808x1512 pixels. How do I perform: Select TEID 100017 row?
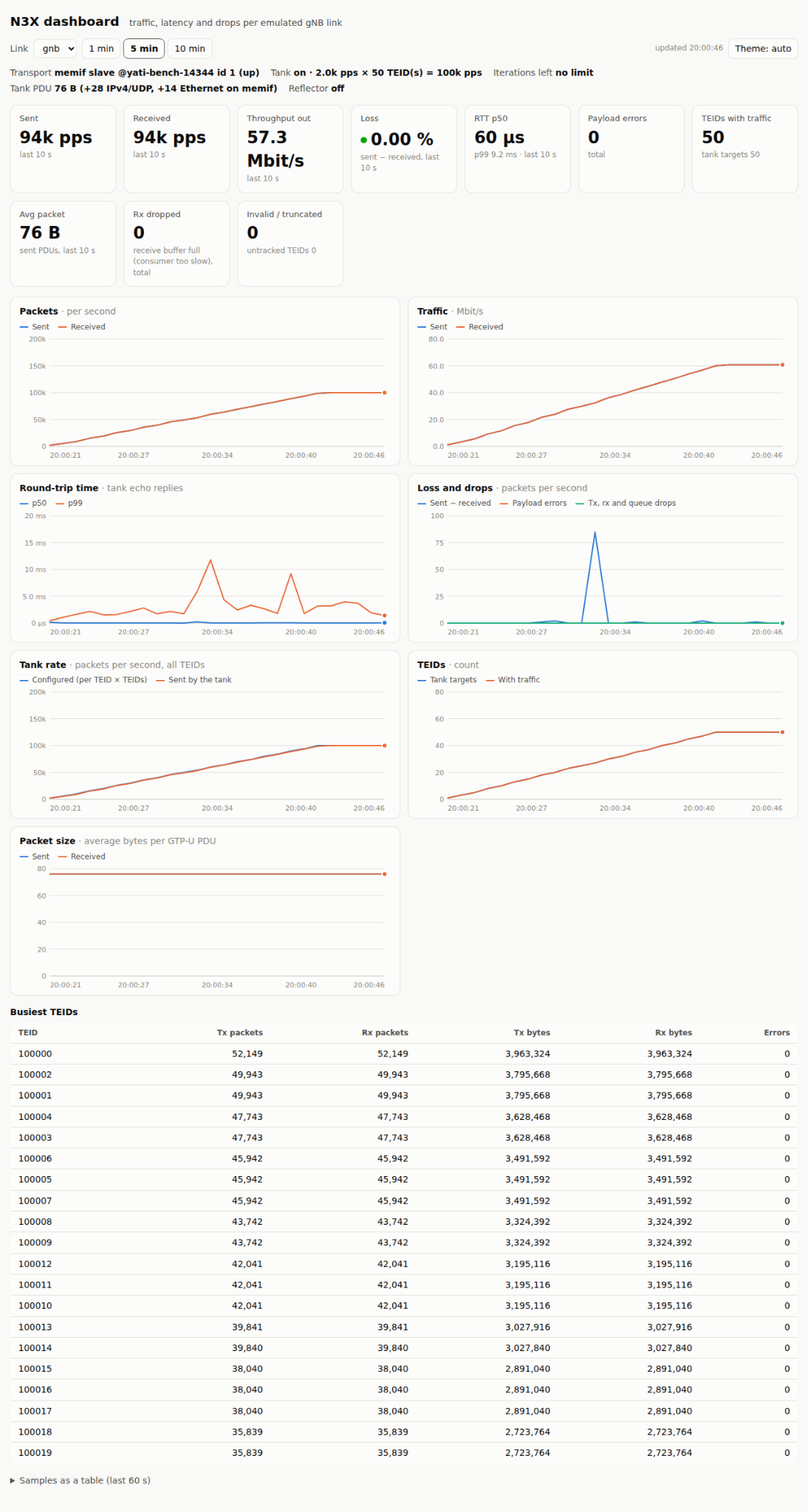tap(404, 1411)
